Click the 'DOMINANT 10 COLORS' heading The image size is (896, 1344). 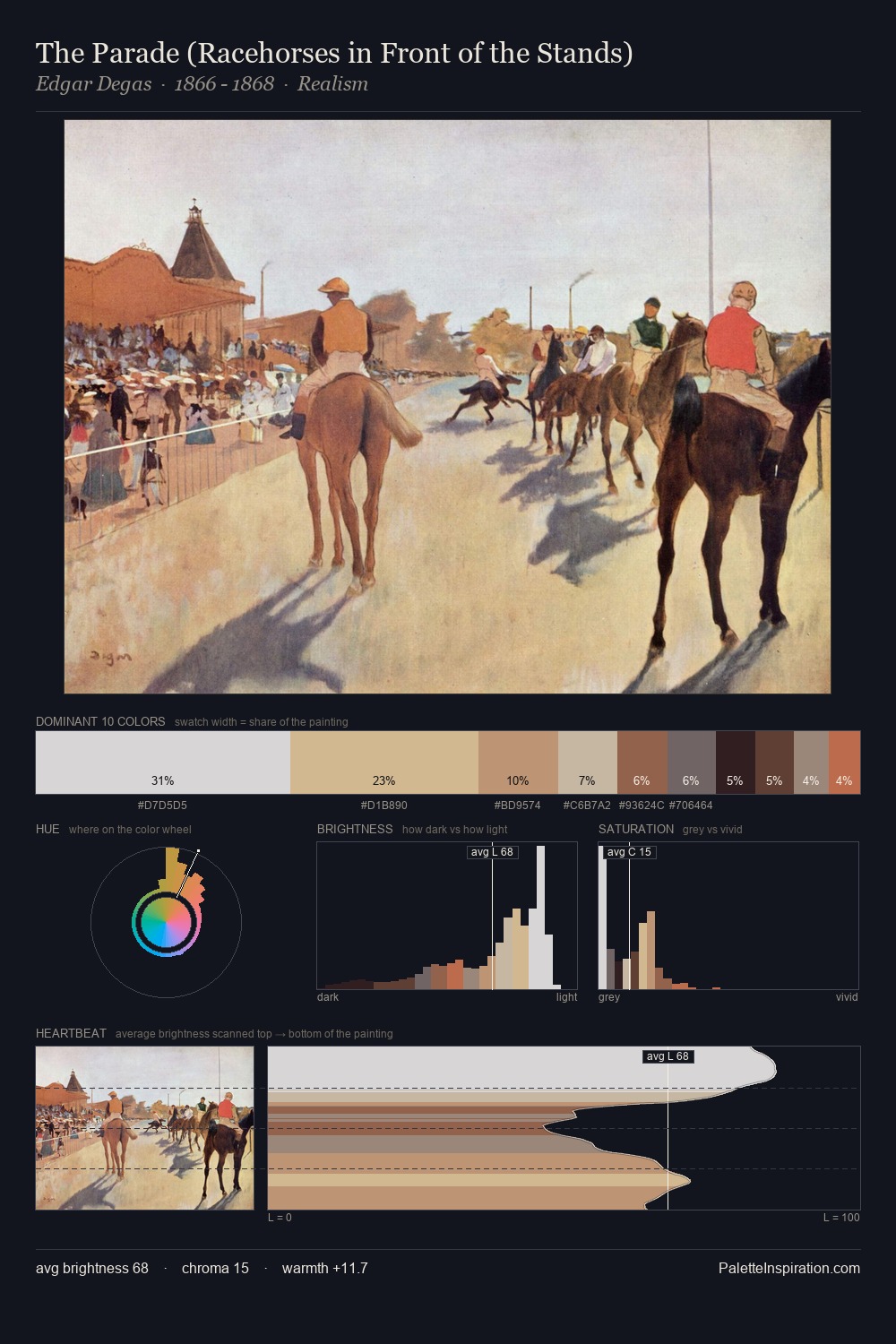pos(100,721)
